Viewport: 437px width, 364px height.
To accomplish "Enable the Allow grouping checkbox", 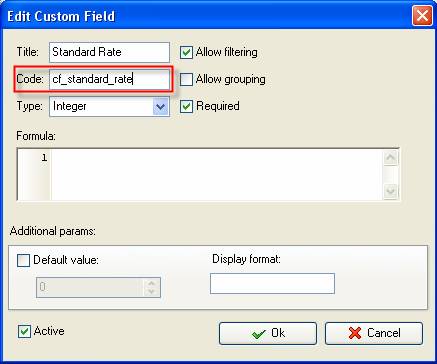I will pyautogui.click(x=186, y=80).
